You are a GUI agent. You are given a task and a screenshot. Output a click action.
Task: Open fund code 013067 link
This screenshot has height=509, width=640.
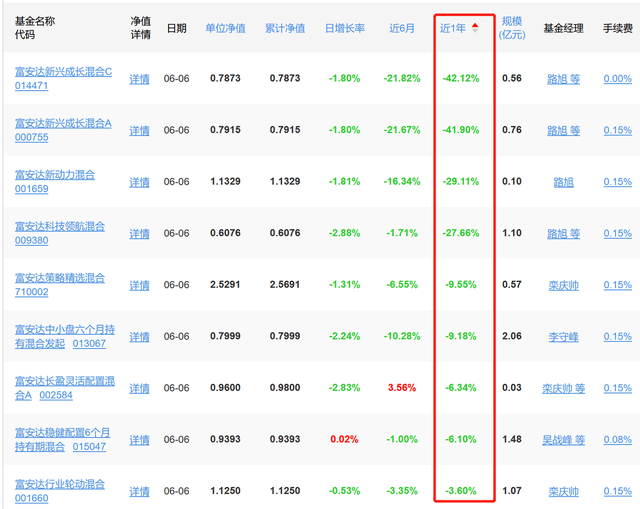(x=89, y=343)
